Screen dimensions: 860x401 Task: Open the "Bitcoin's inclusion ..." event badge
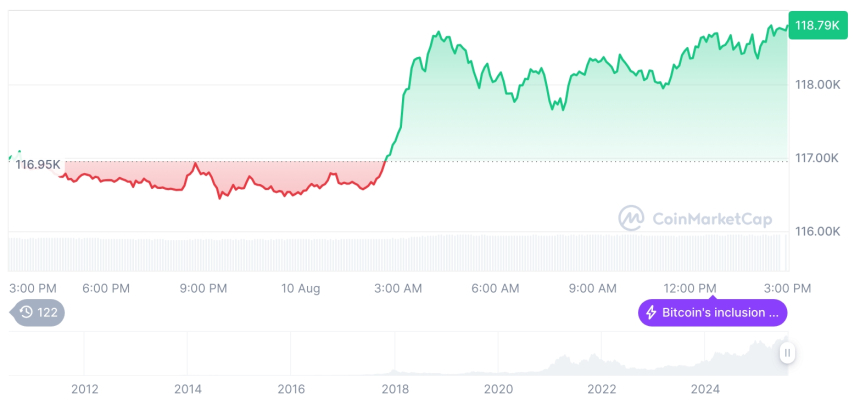click(712, 312)
